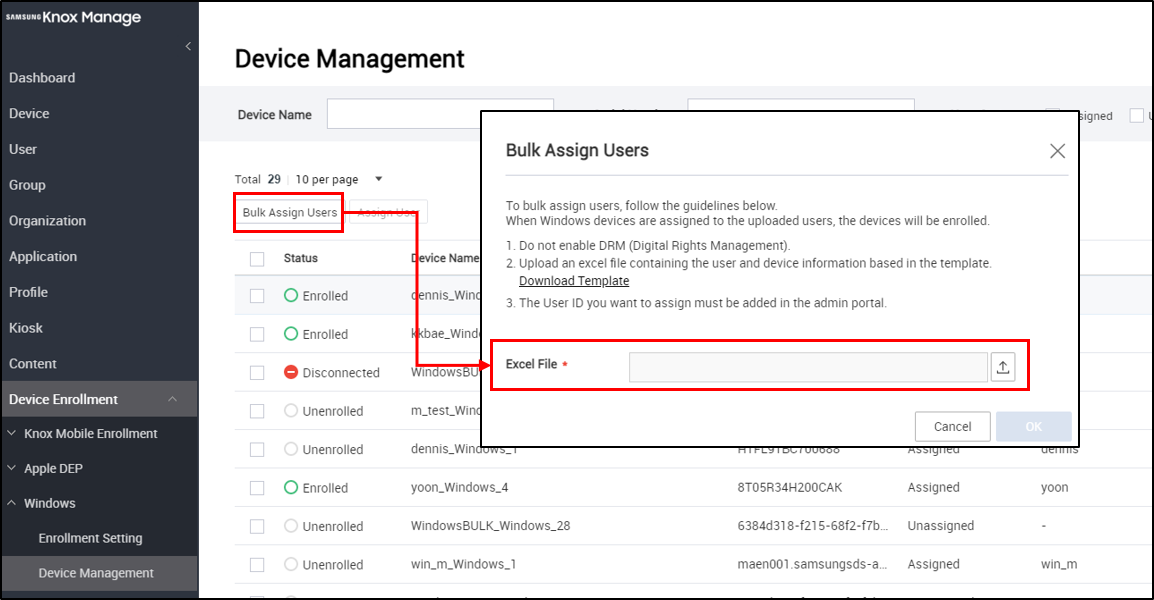Open Content in the sidebar

[32, 364]
